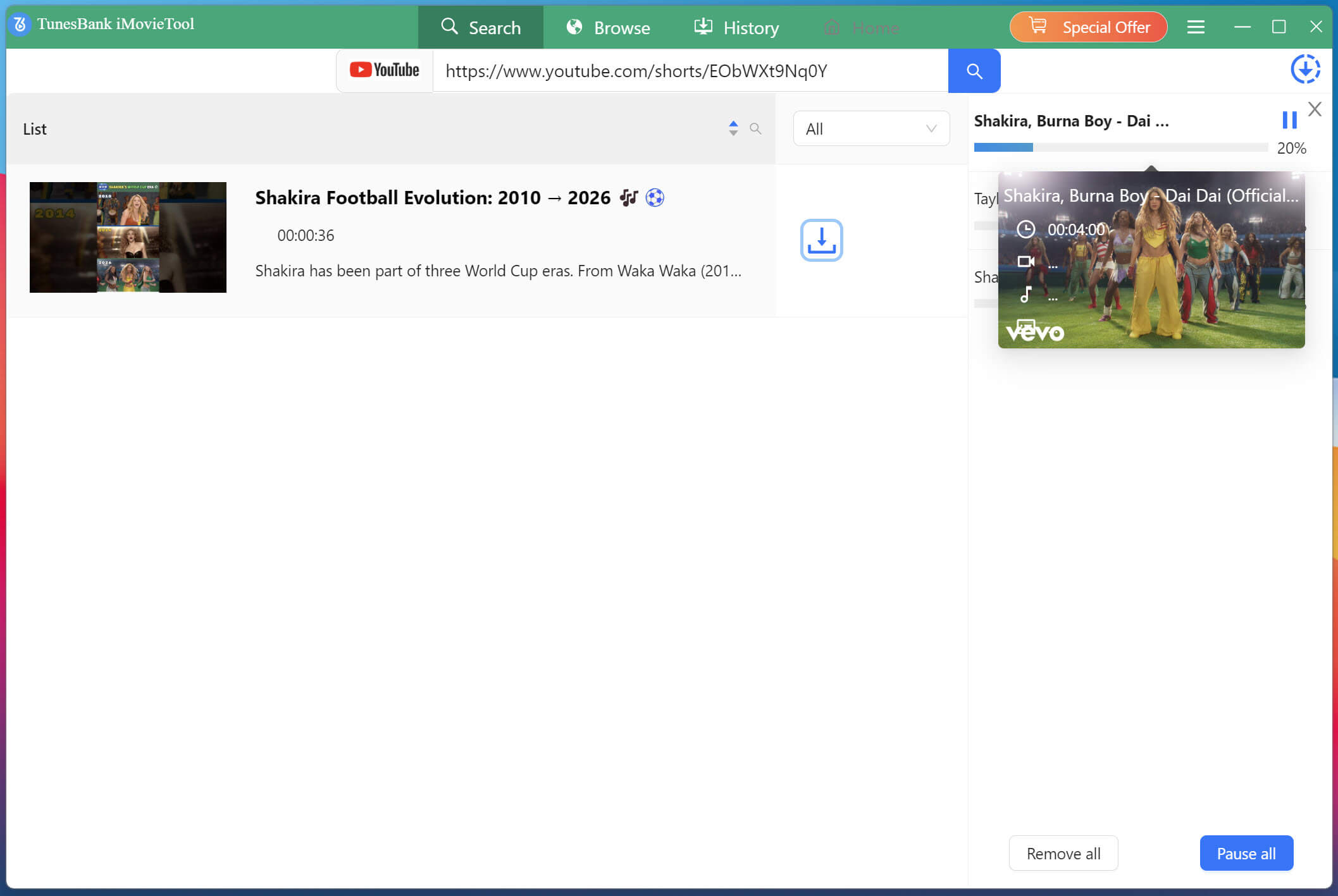
Task: Click the video description text about World Cup eras
Action: (498, 271)
